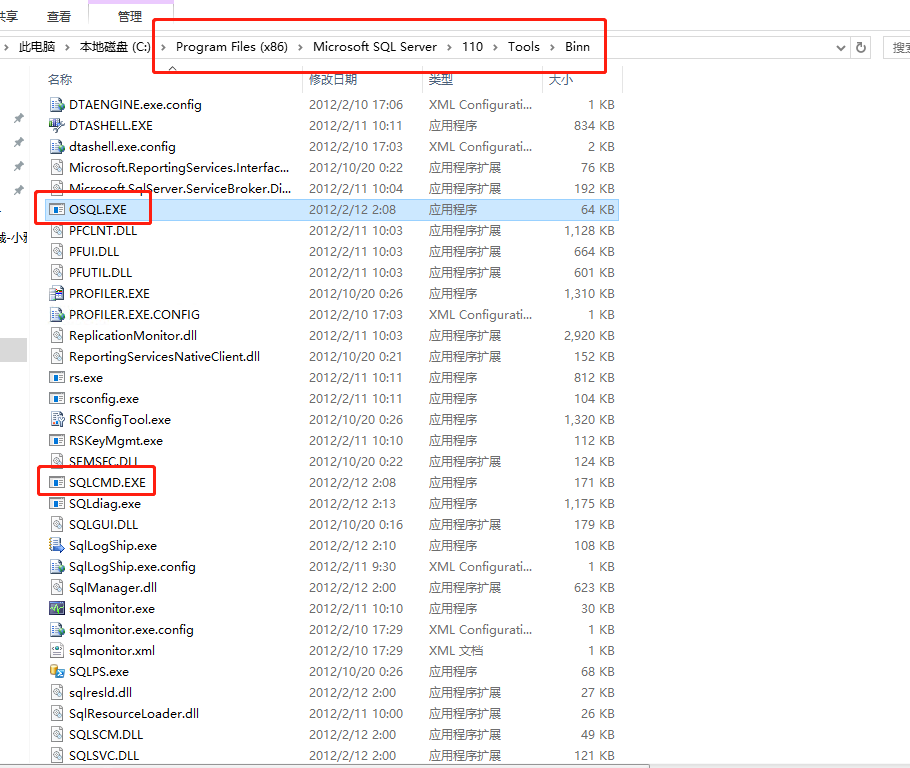Sort by the 名称 column header
The width and height of the screenshot is (910, 768).
pyautogui.click(x=60, y=79)
